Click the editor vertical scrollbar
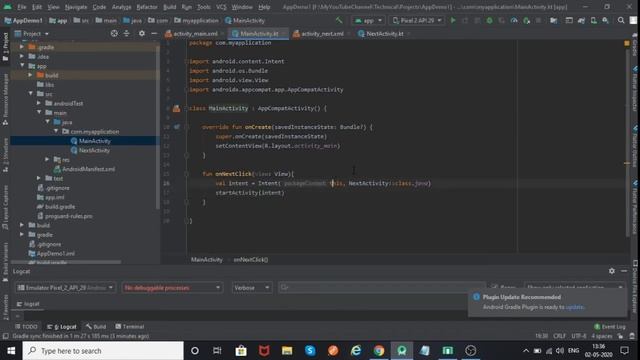640x360 pixels. tap(627, 143)
